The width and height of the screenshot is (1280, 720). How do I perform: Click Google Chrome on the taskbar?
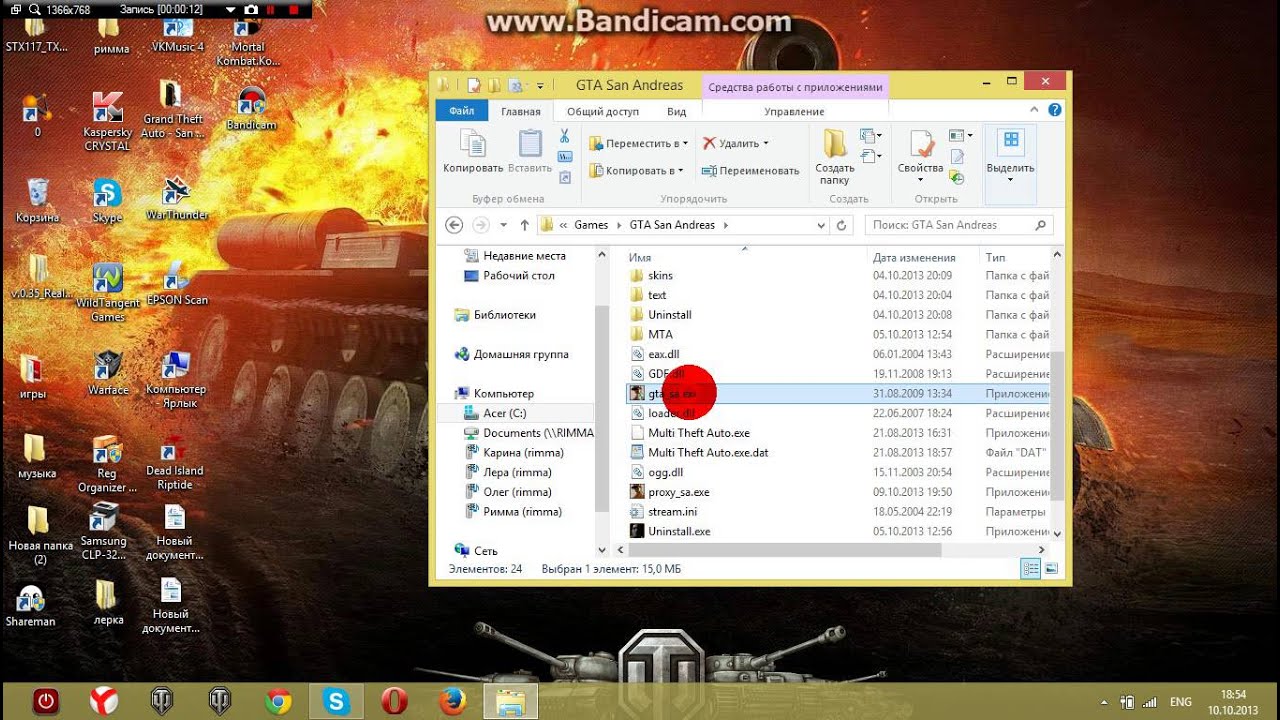278,702
